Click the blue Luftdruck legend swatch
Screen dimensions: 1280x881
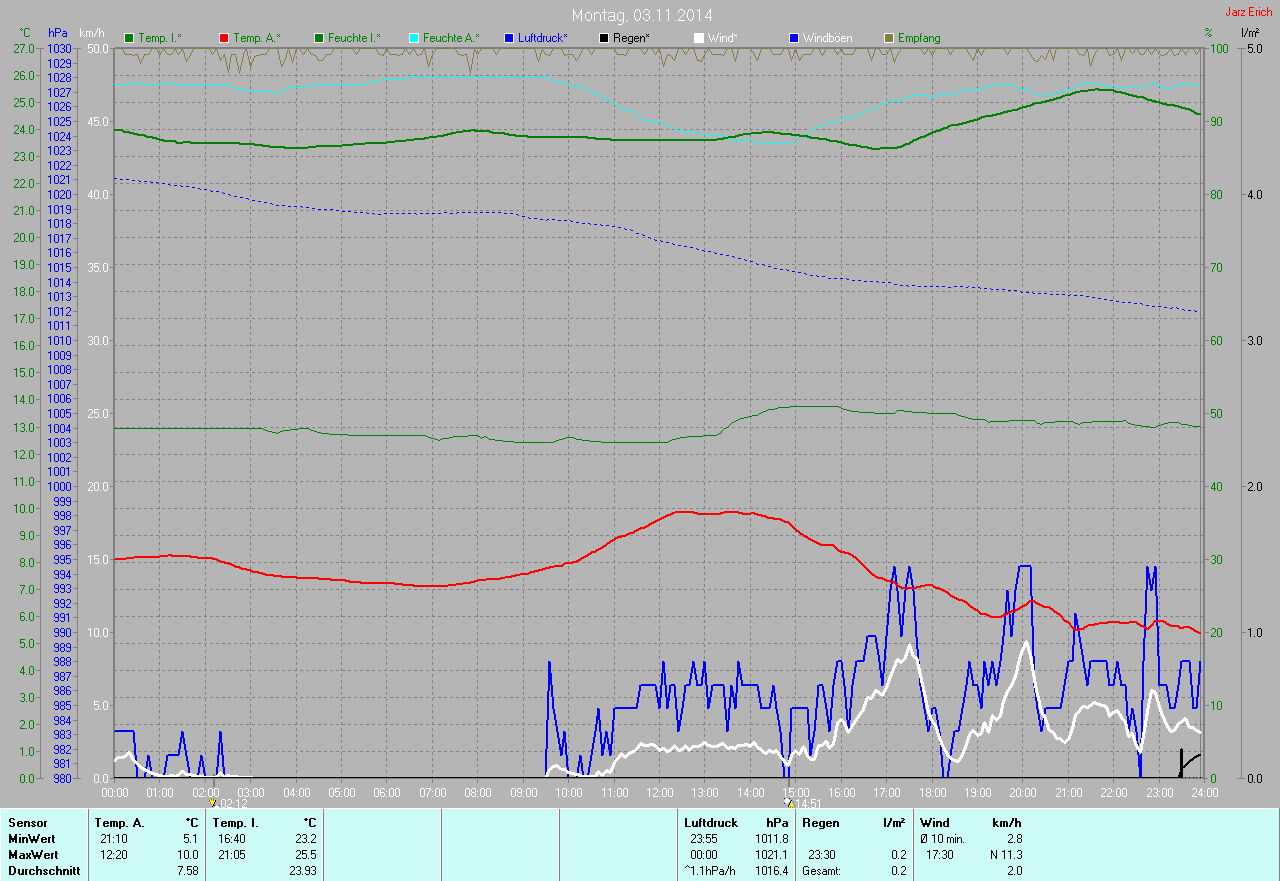coord(509,38)
